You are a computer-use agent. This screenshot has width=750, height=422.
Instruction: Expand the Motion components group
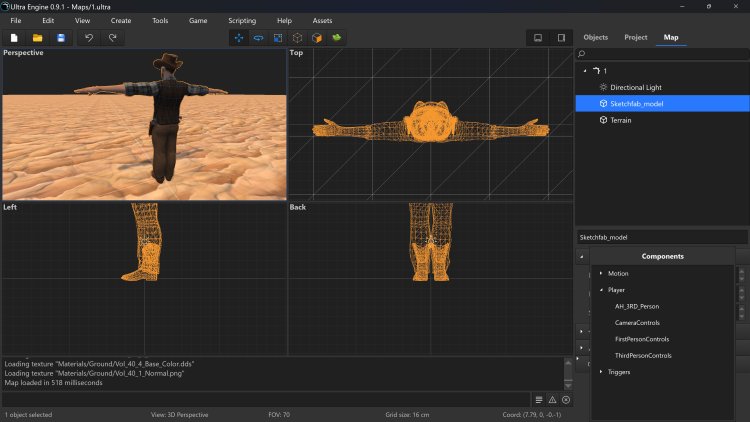pyautogui.click(x=601, y=273)
